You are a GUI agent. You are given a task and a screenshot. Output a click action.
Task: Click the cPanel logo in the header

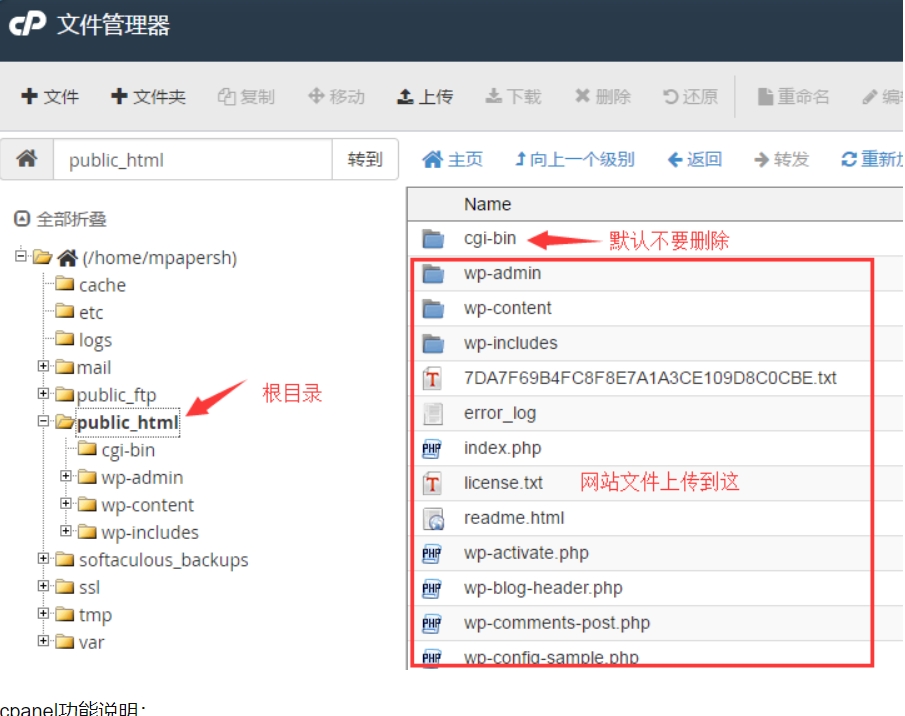pyautogui.click(x=27, y=24)
